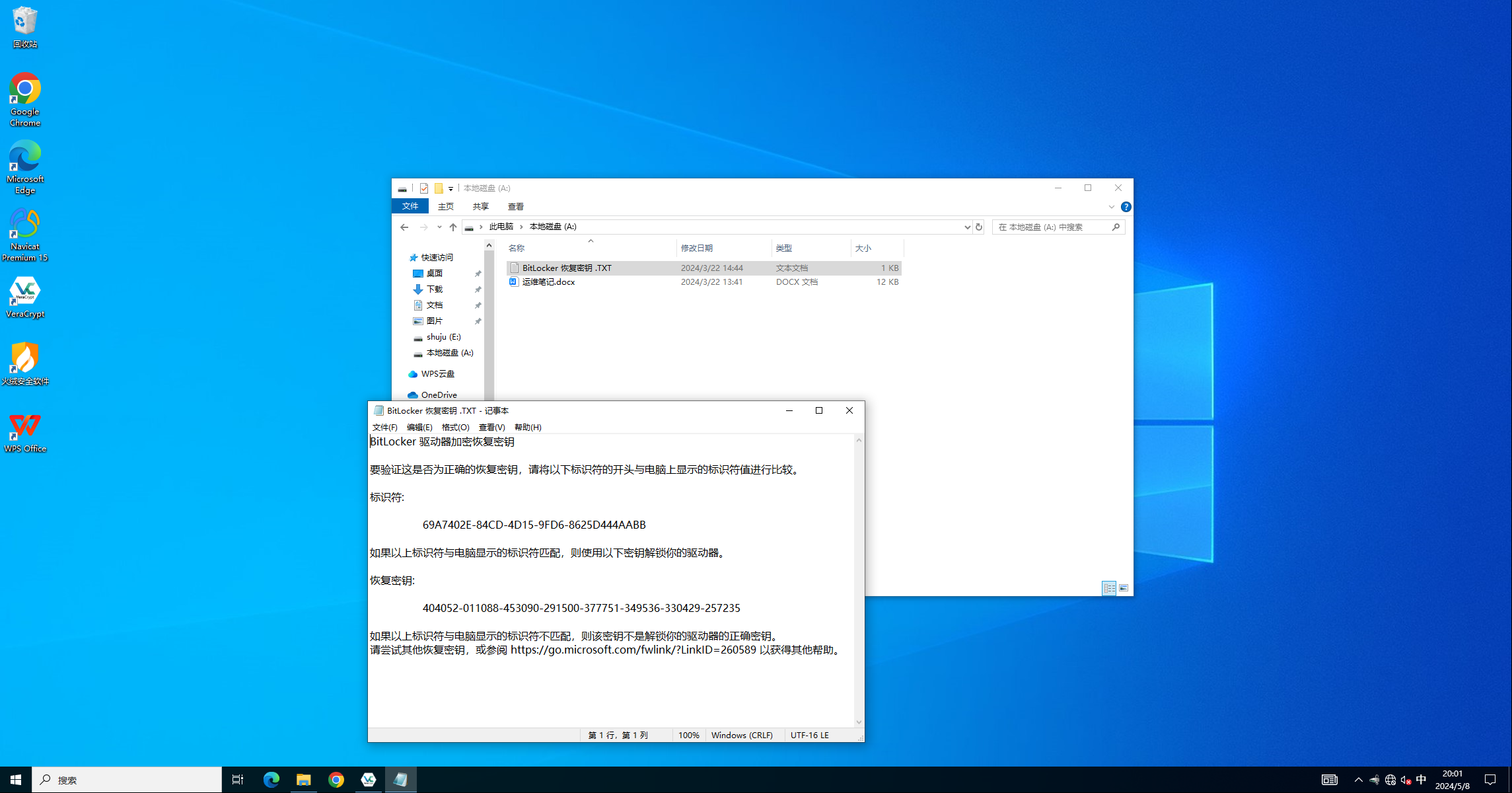Image resolution: width=1512 pixels, height=793 pixels.
Task: Click the search box for 本地磁盘 (A:)
Action: point(1052,227)
